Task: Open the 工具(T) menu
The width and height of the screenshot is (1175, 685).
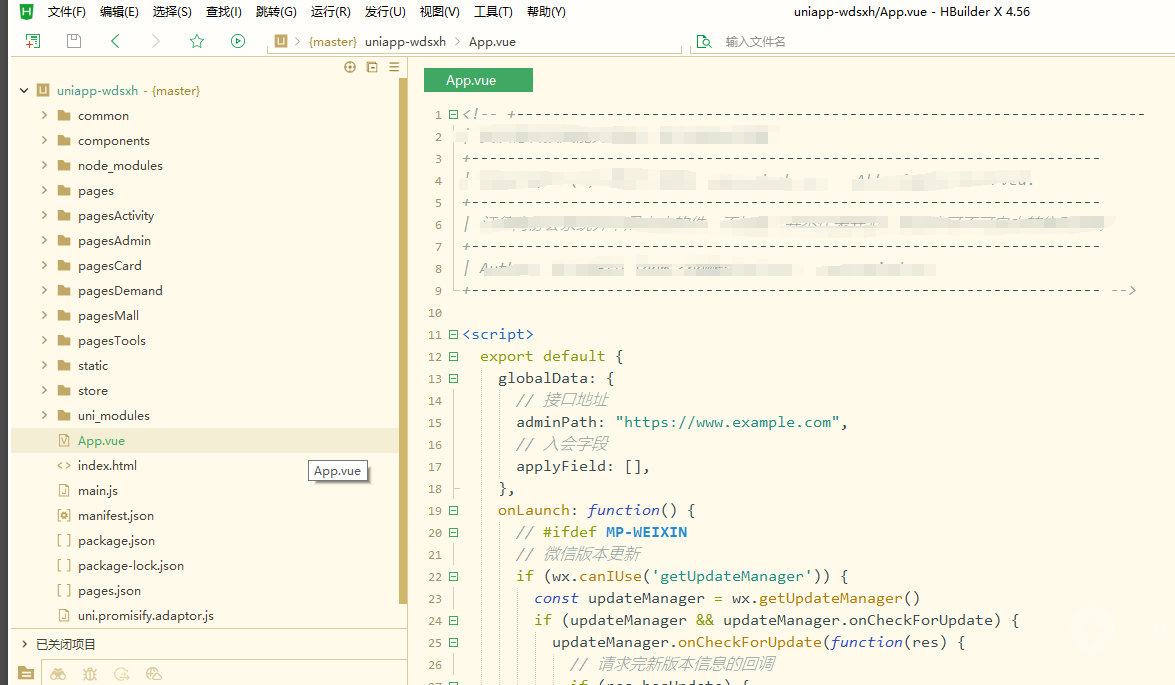Action: [493, 12]
